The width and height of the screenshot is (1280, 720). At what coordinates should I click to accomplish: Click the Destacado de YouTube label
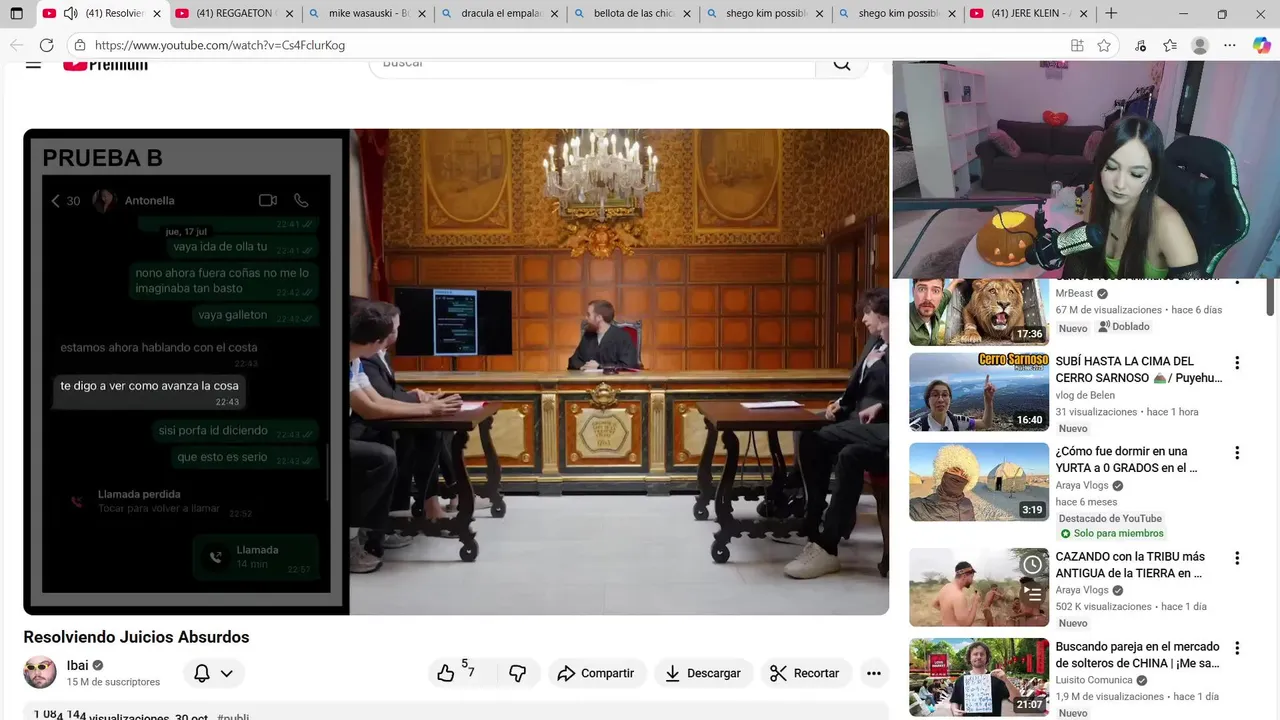coord(1110,518)
